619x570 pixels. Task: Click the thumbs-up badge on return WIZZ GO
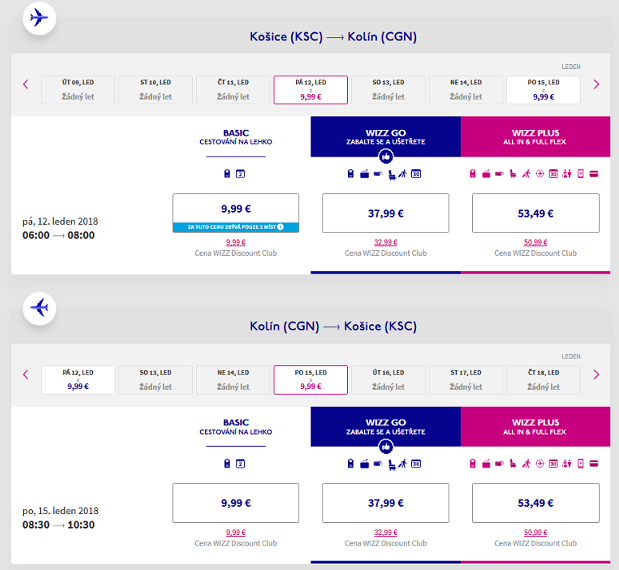click(386, 447)
